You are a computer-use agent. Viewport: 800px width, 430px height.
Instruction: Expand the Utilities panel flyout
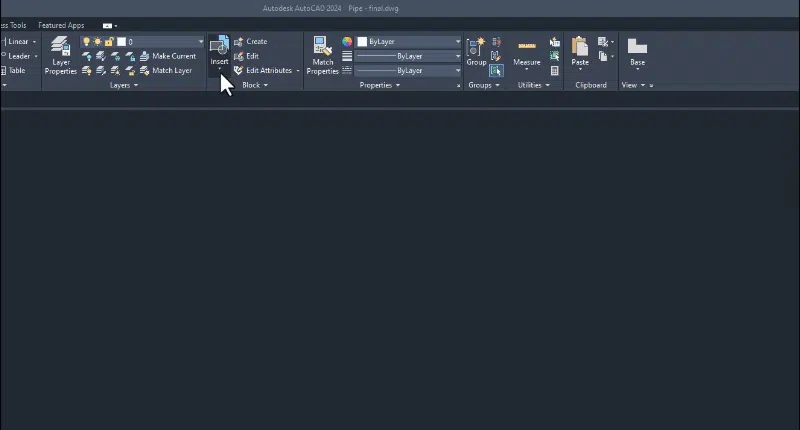coord(534,85)
